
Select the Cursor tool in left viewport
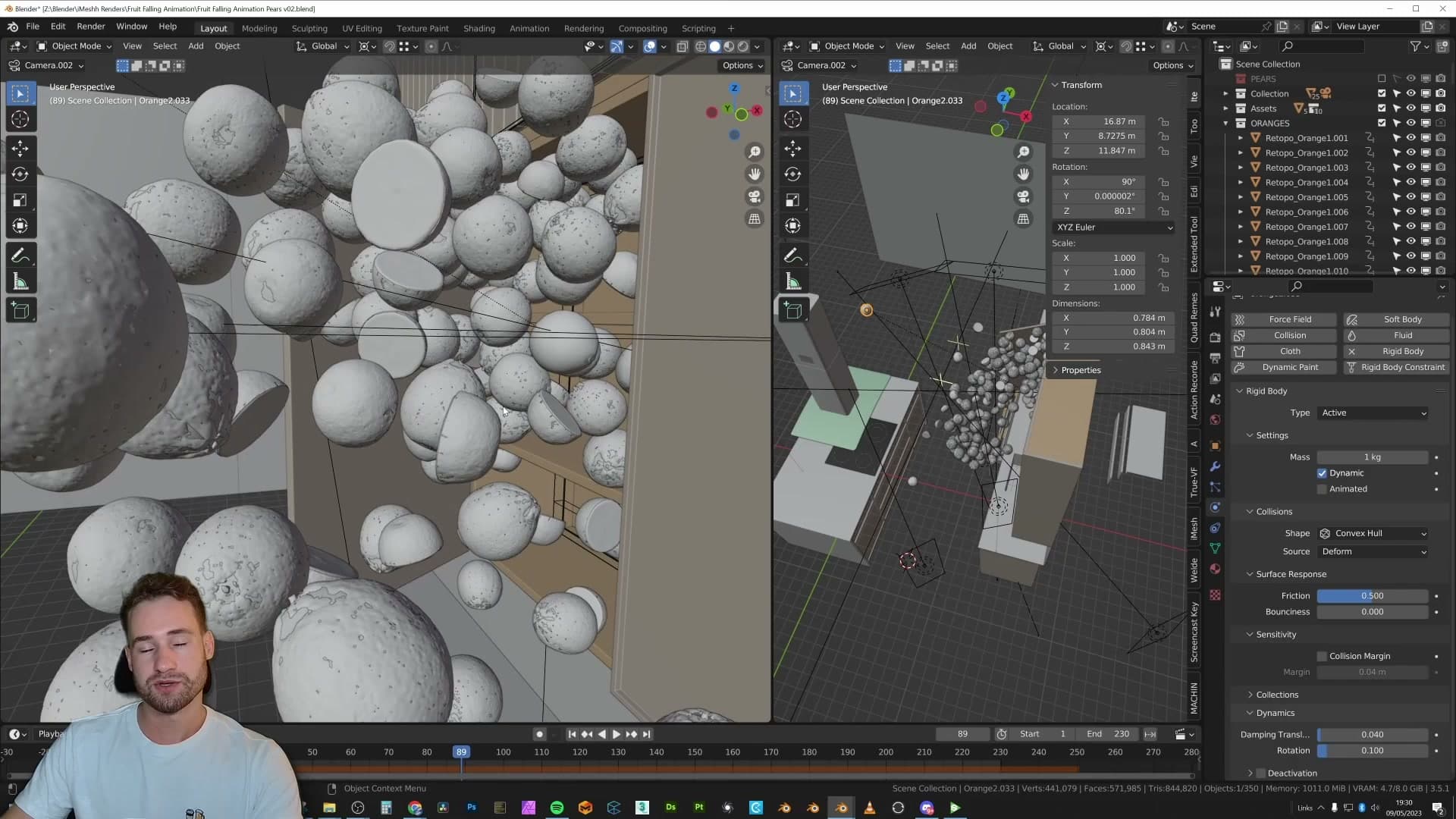click(20, 120)
